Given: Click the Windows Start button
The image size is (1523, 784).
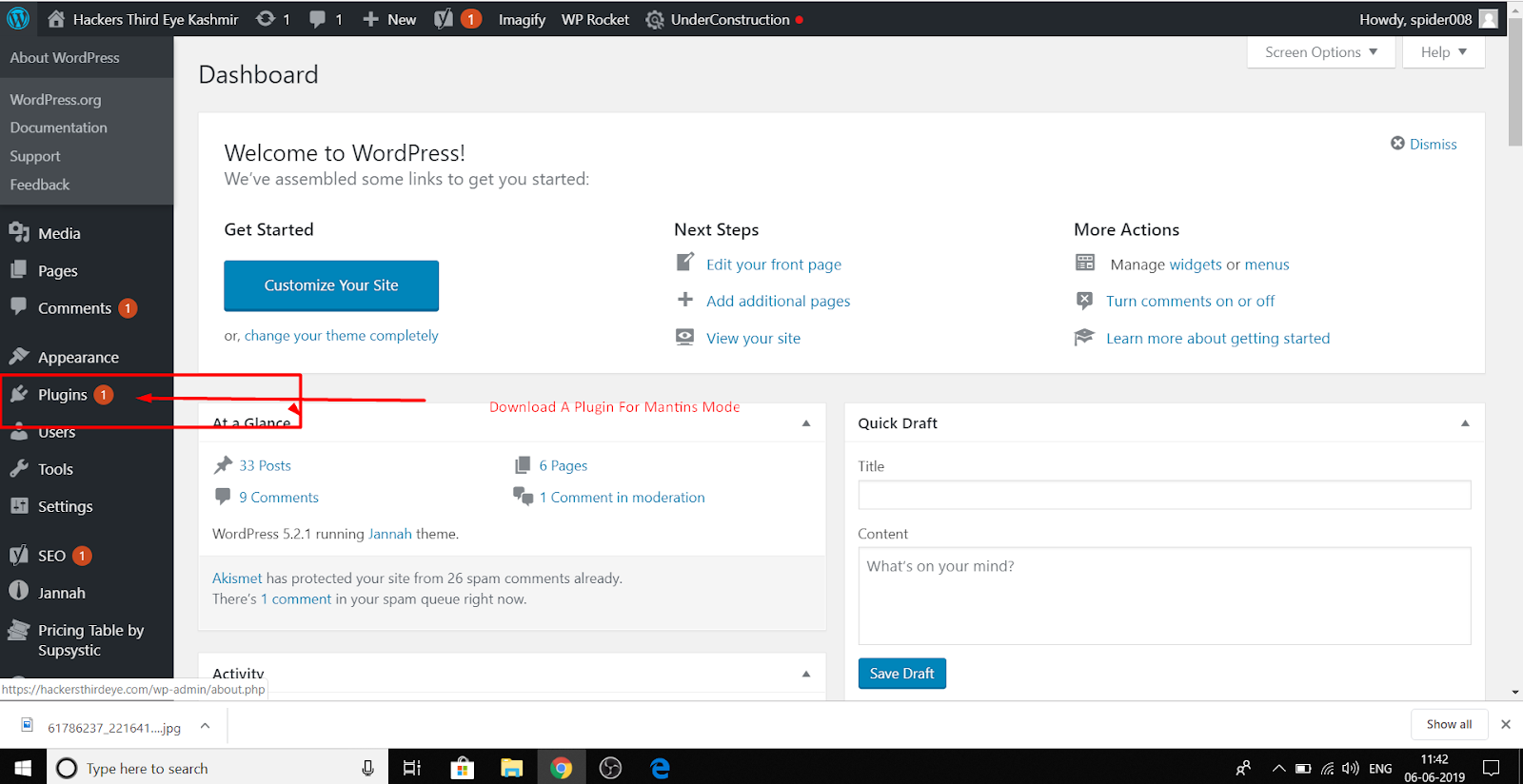Looking at the screenshot, I should (23, 768).
